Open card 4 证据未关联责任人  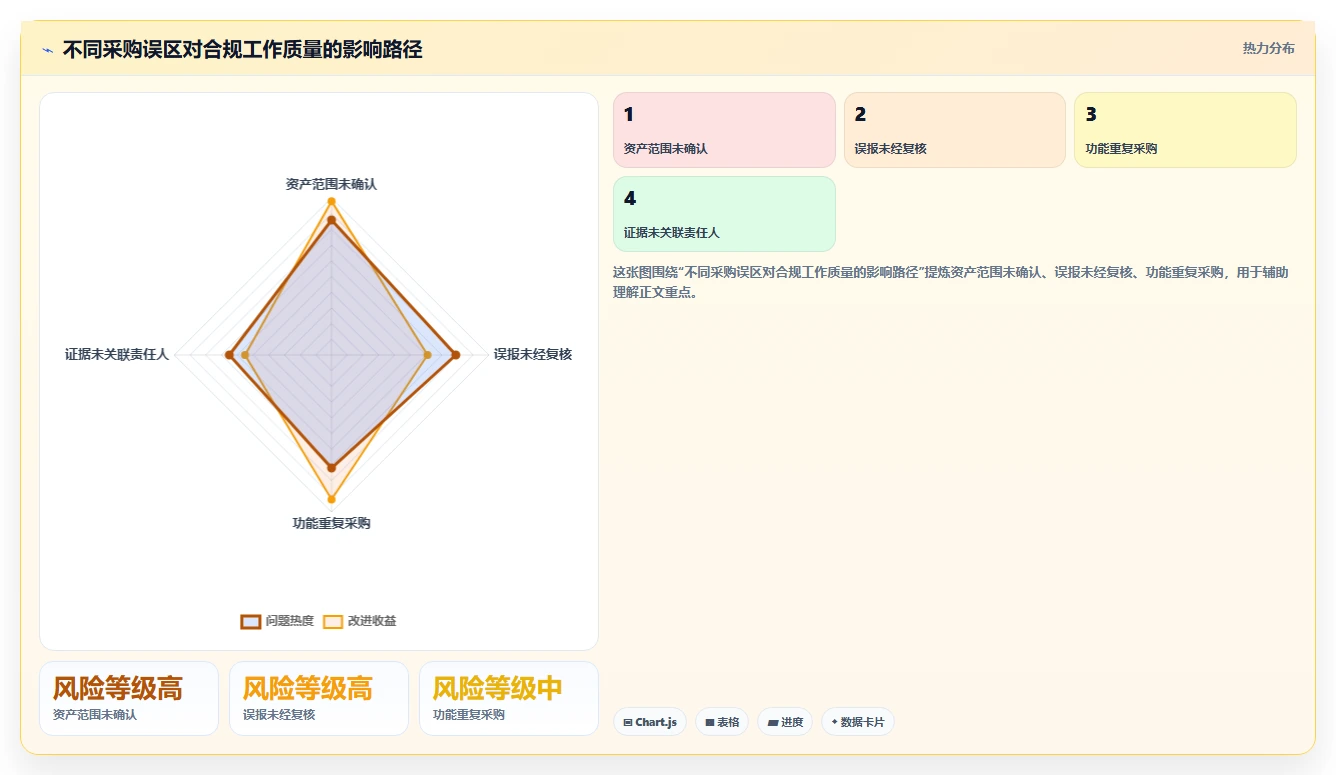[x=724, y=214]
